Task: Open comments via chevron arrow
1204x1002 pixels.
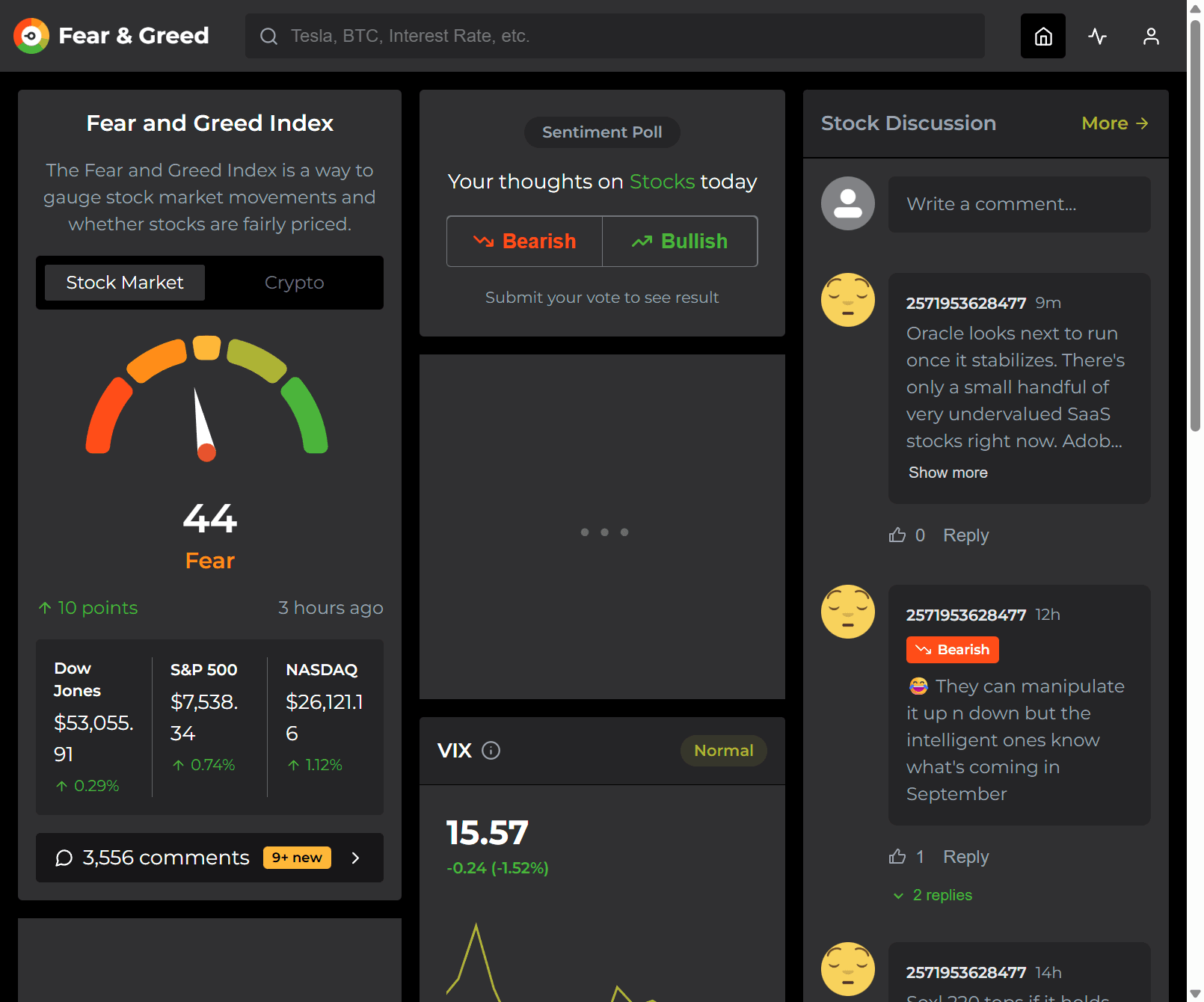Action: point(355,858)
